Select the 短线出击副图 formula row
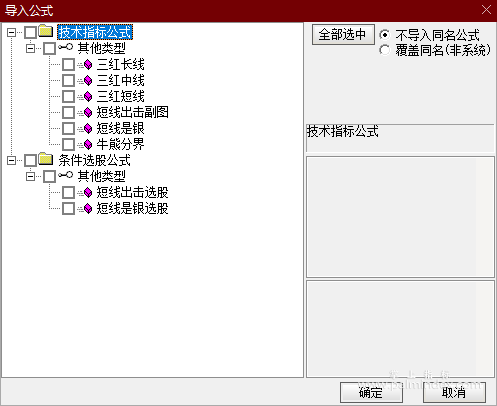497x406 pixels. (x=133, y=112)
